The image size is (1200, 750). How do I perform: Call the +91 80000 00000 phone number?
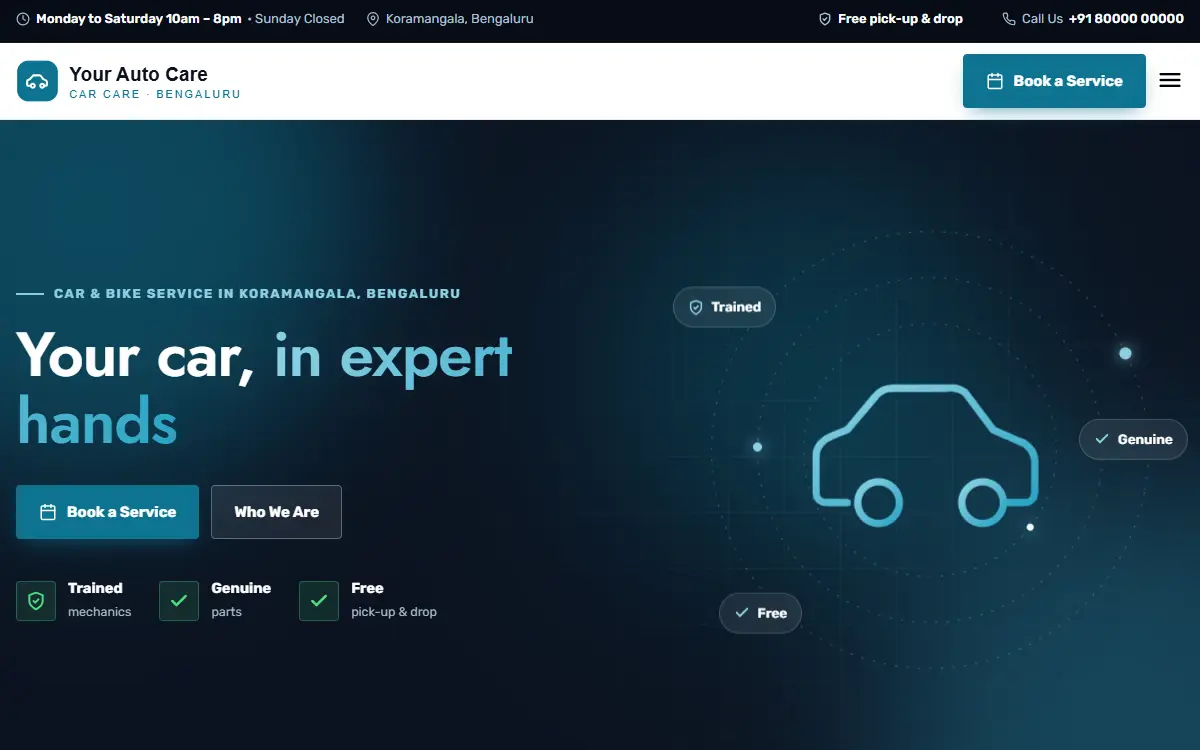(1126, 19)
